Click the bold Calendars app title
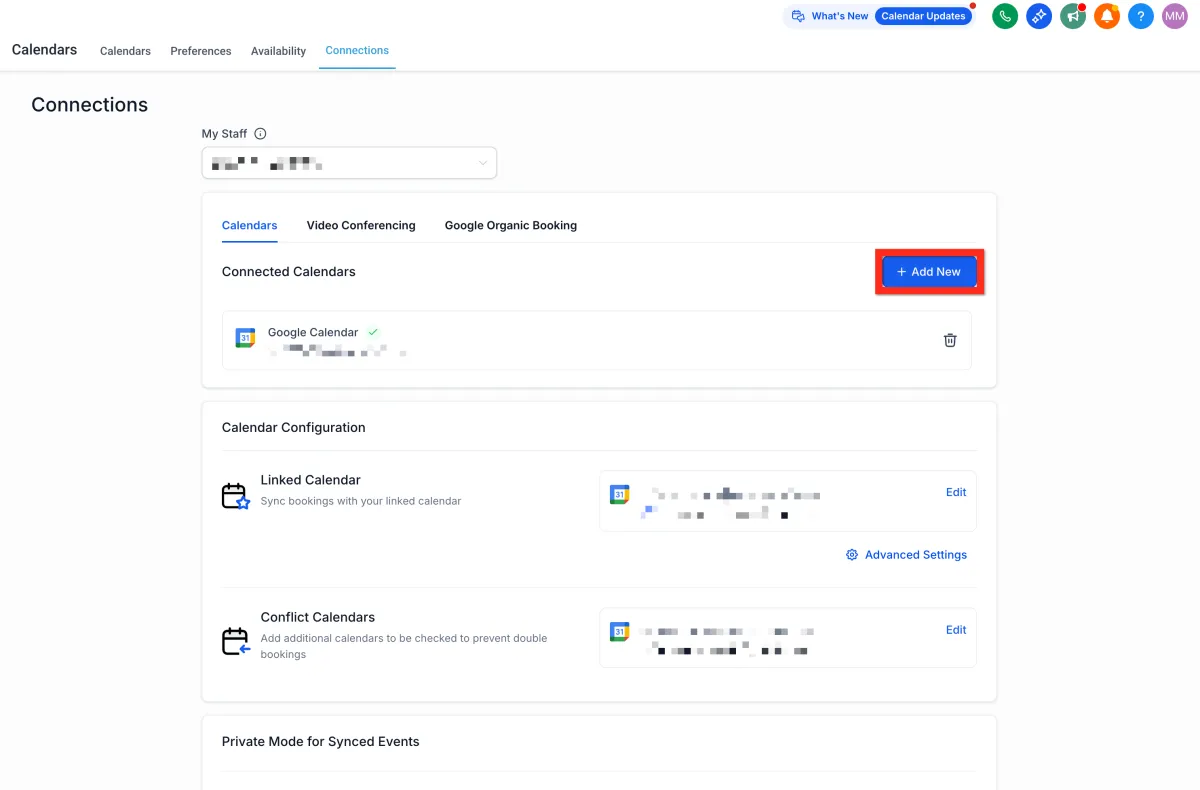1200x790 pixels. tap(44, 50)
